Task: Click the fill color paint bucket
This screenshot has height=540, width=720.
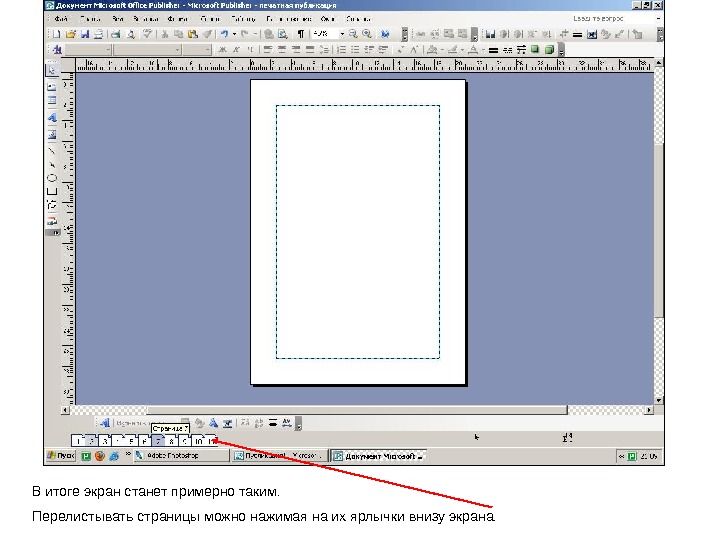Action: tap(432, 50)
